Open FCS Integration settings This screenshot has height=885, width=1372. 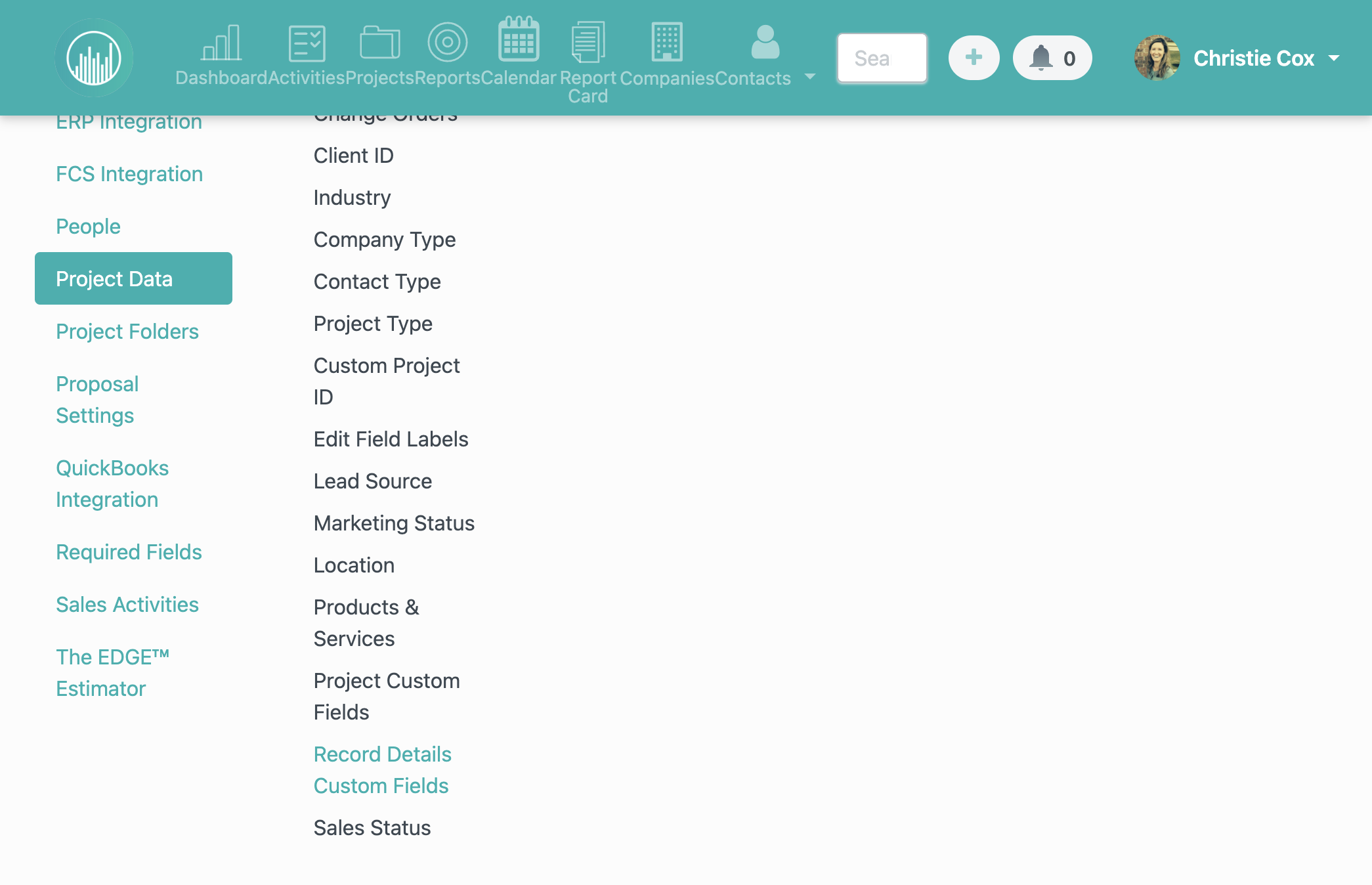click(129, 174)
